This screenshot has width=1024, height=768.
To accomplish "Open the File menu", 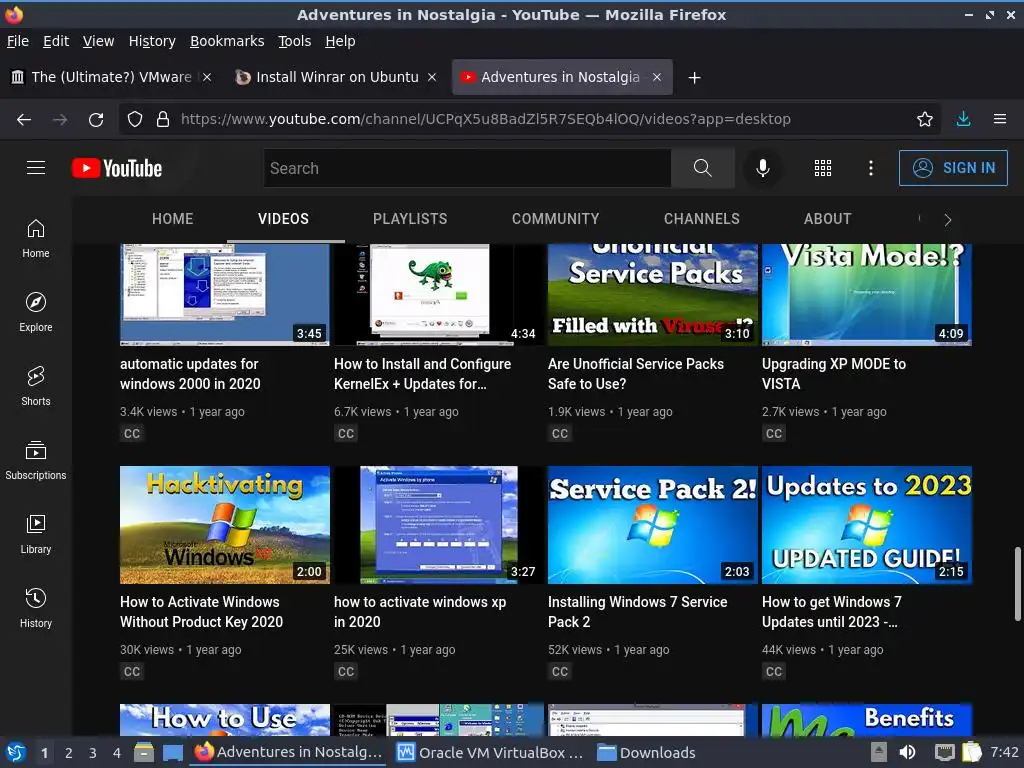I will click(x=18, y=41).
